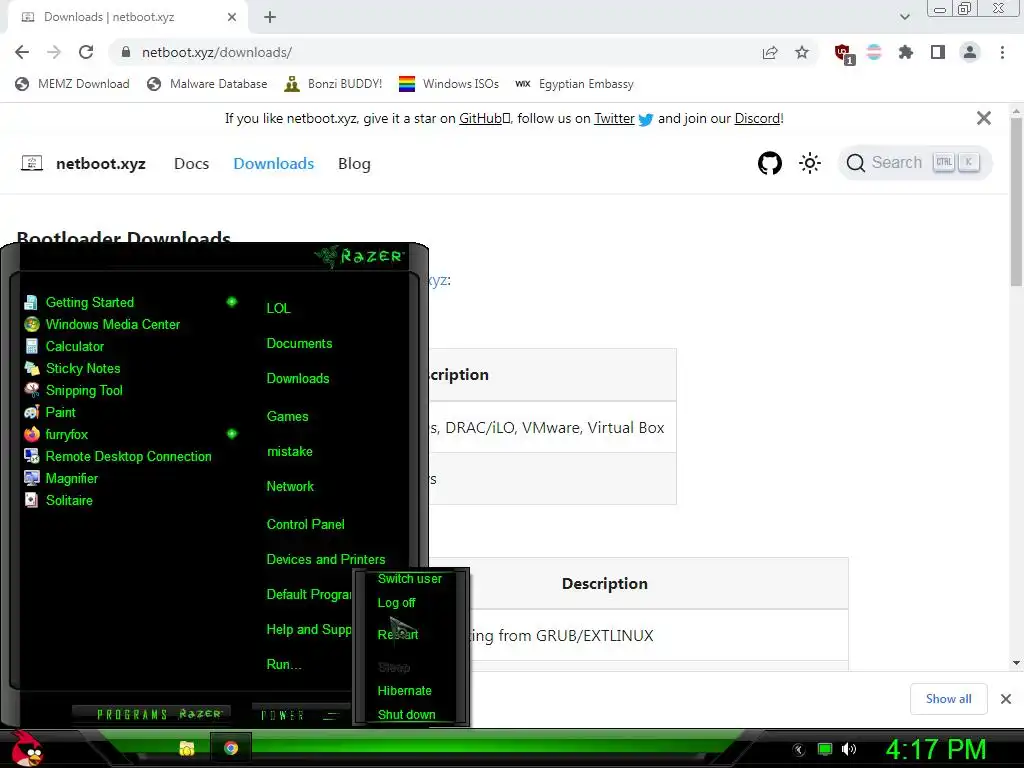1024x768 pixels.
Task: Open Documents from the start menu
Action: click(299, 344)
